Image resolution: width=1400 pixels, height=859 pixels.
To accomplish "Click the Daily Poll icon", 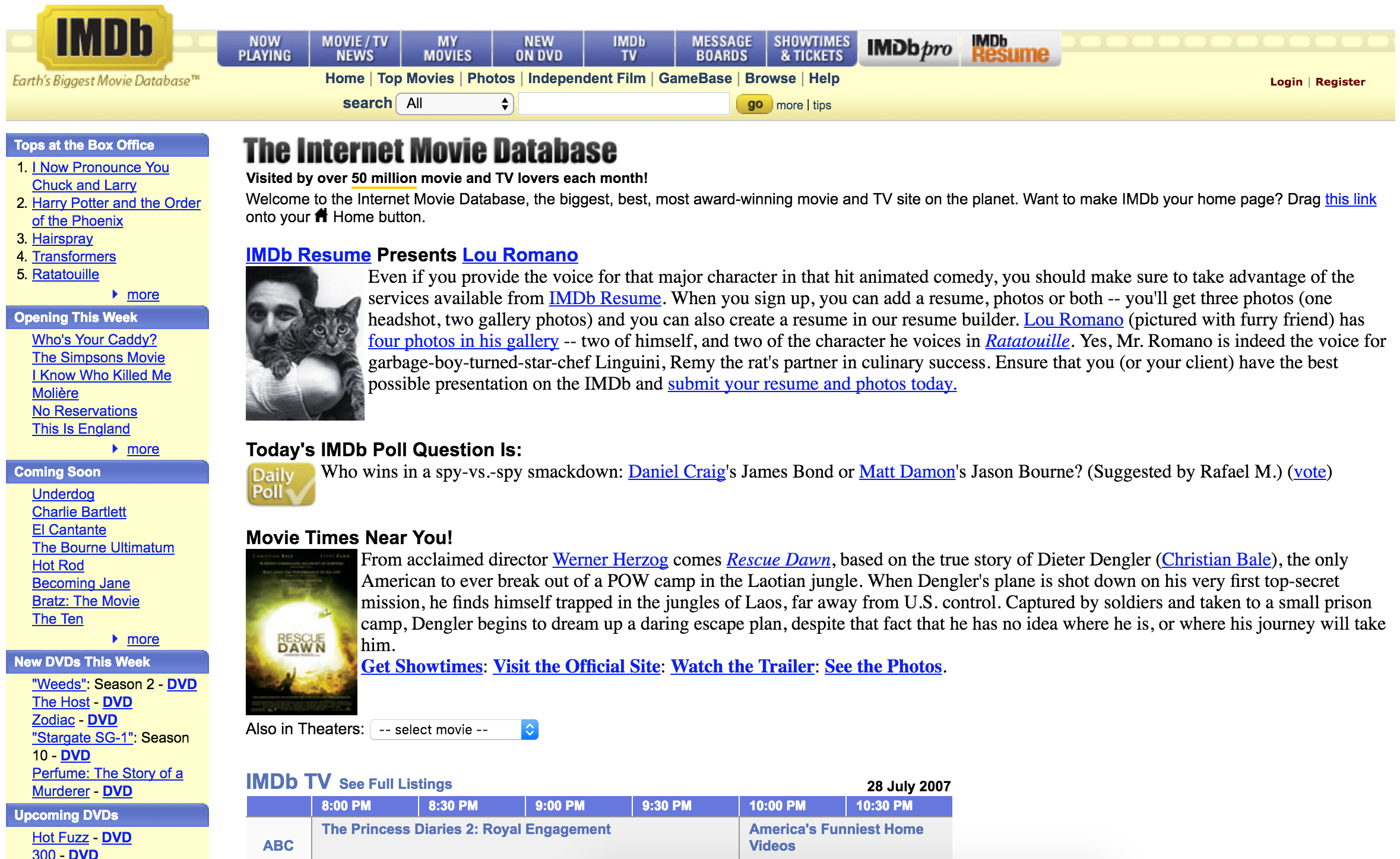I will coord(280,484).
